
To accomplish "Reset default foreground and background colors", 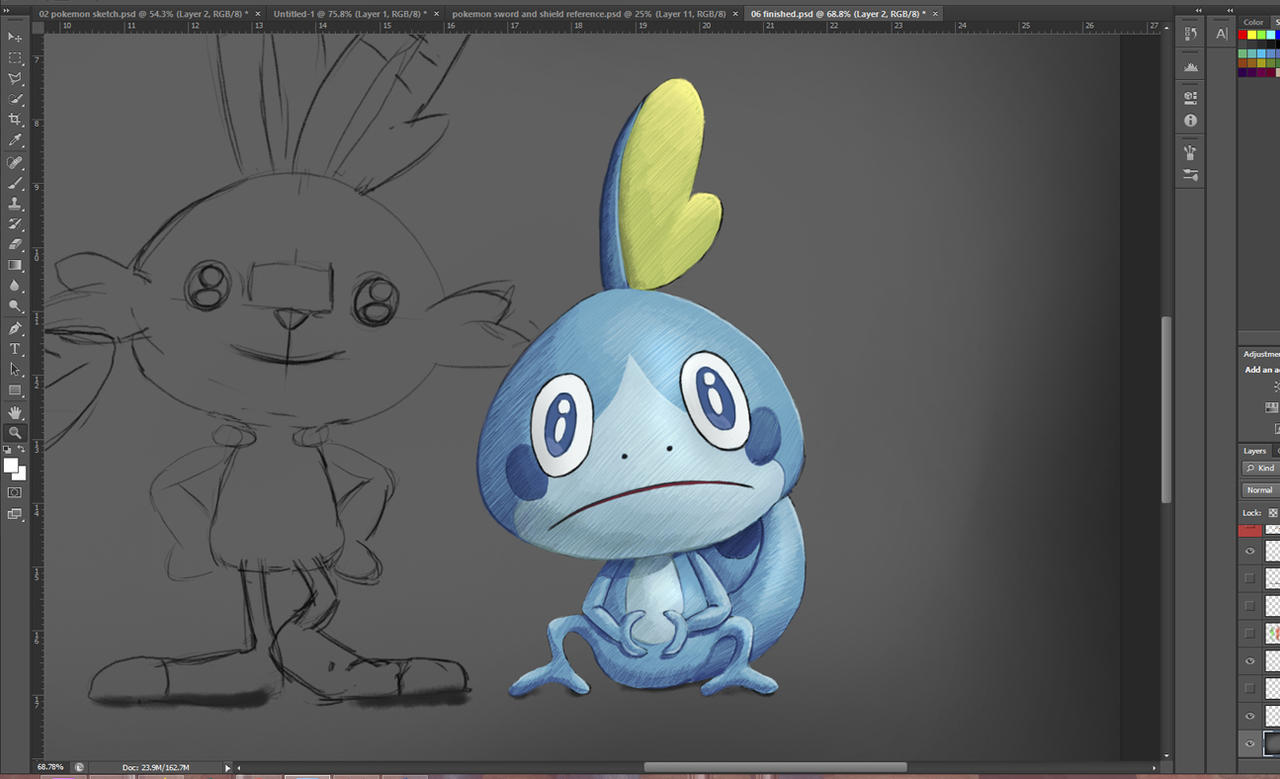I will pyautogui.click(x=8, y=451).
